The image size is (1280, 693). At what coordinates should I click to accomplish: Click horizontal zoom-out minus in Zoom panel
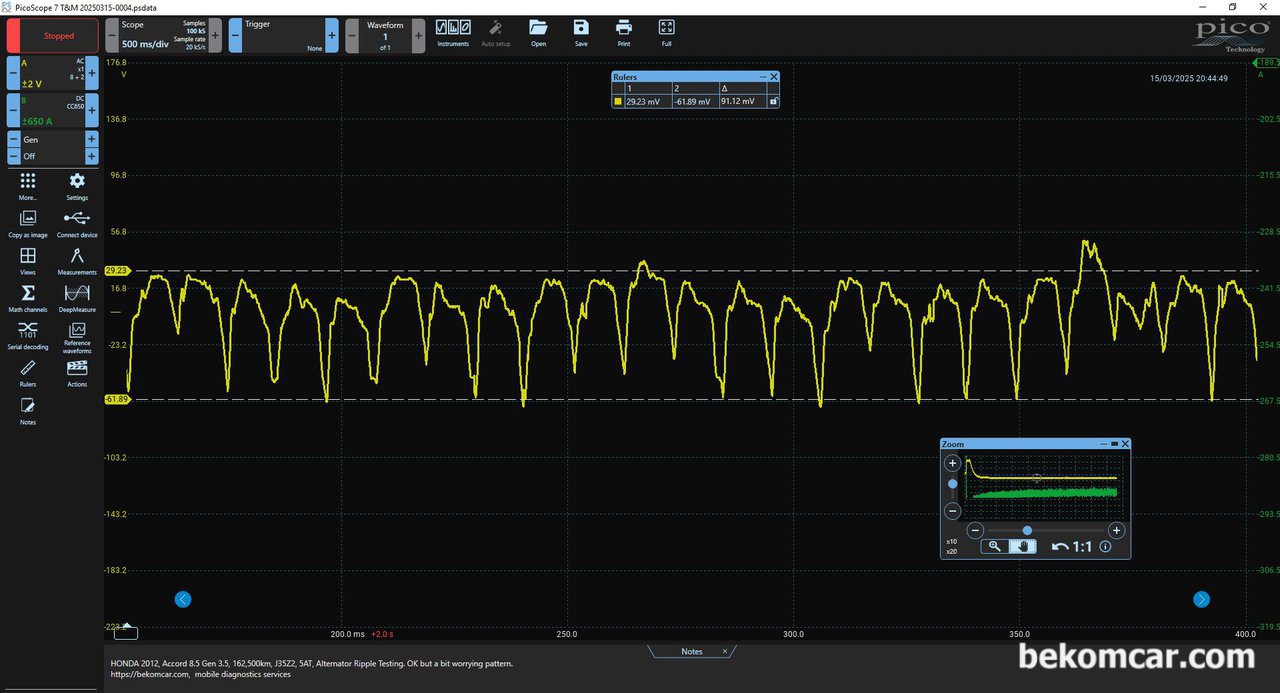[x=976, y=531]
